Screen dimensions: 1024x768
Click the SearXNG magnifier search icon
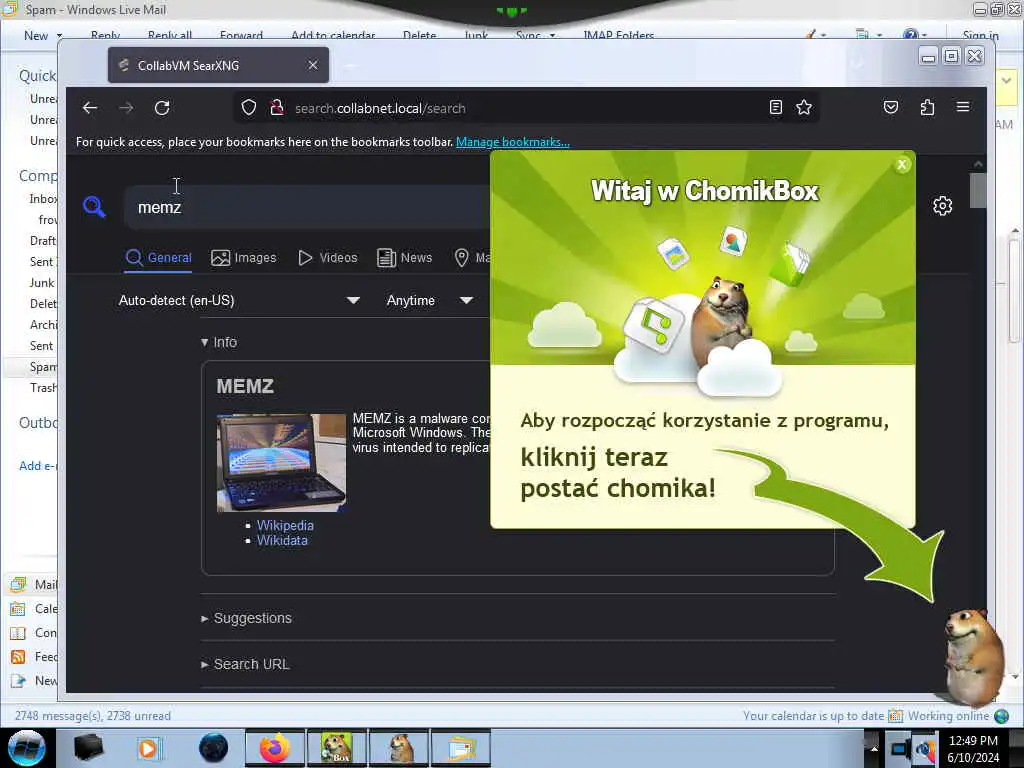[x=94, y=206]
